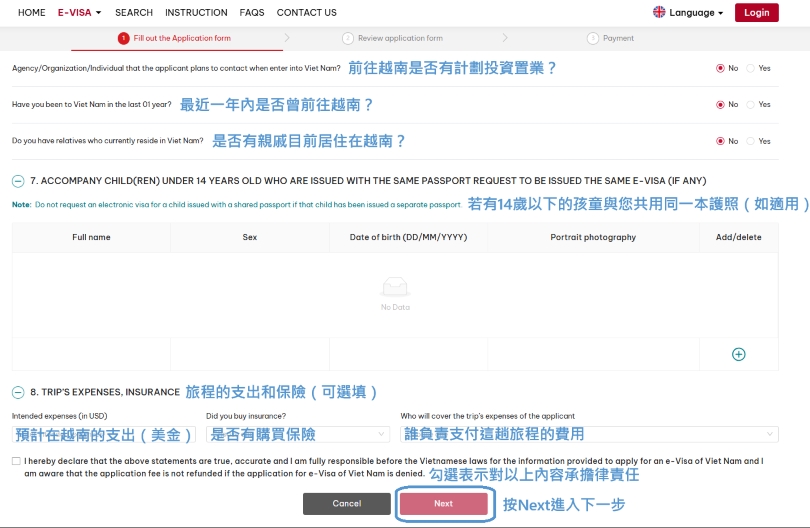Click the Full name column header

(x=91, y=237)
